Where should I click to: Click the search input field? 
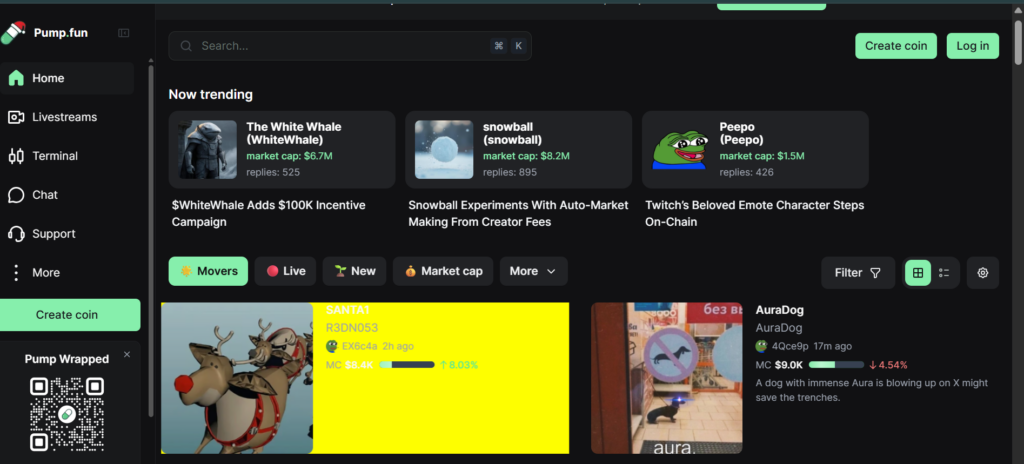[349, 46]
